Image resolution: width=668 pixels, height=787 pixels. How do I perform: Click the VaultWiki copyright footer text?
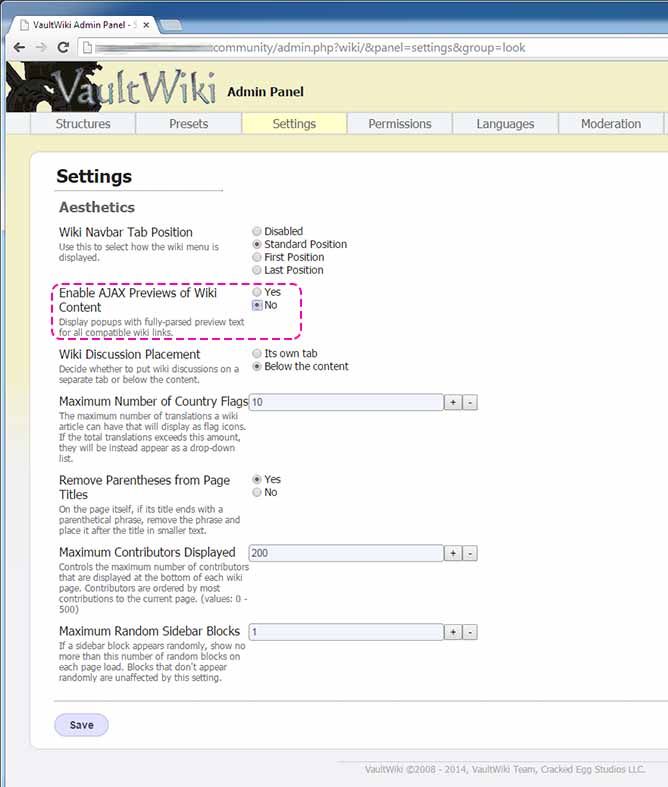point(505,769)
